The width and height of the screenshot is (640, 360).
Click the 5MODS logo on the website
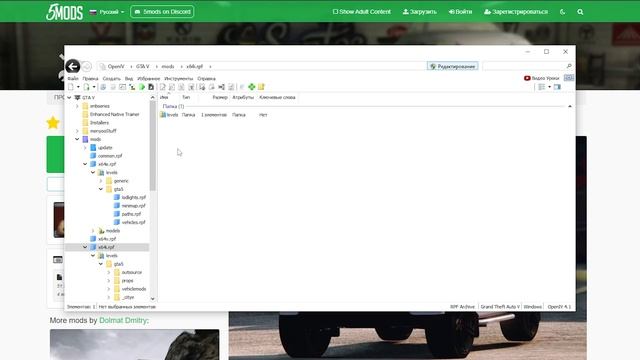(64, 12)
